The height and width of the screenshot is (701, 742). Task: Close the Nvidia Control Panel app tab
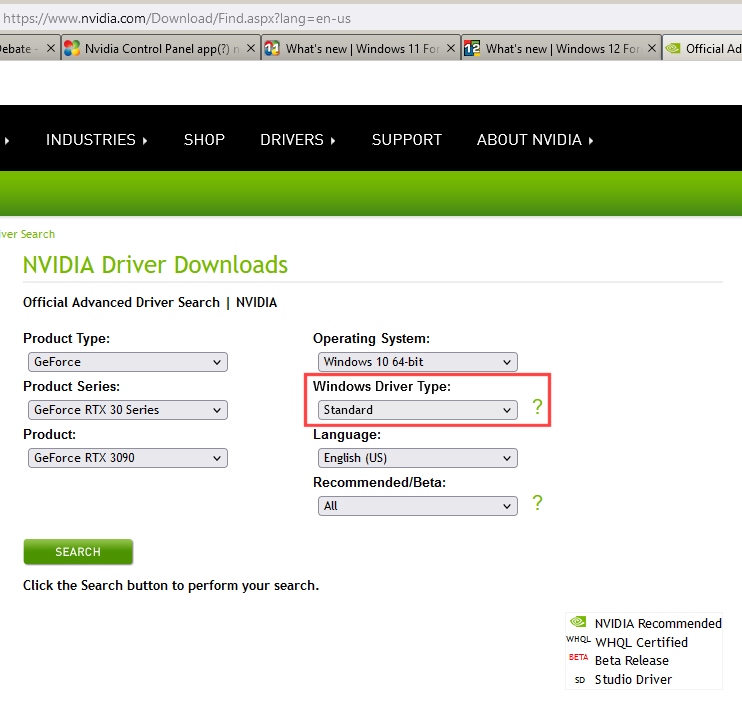251,48
